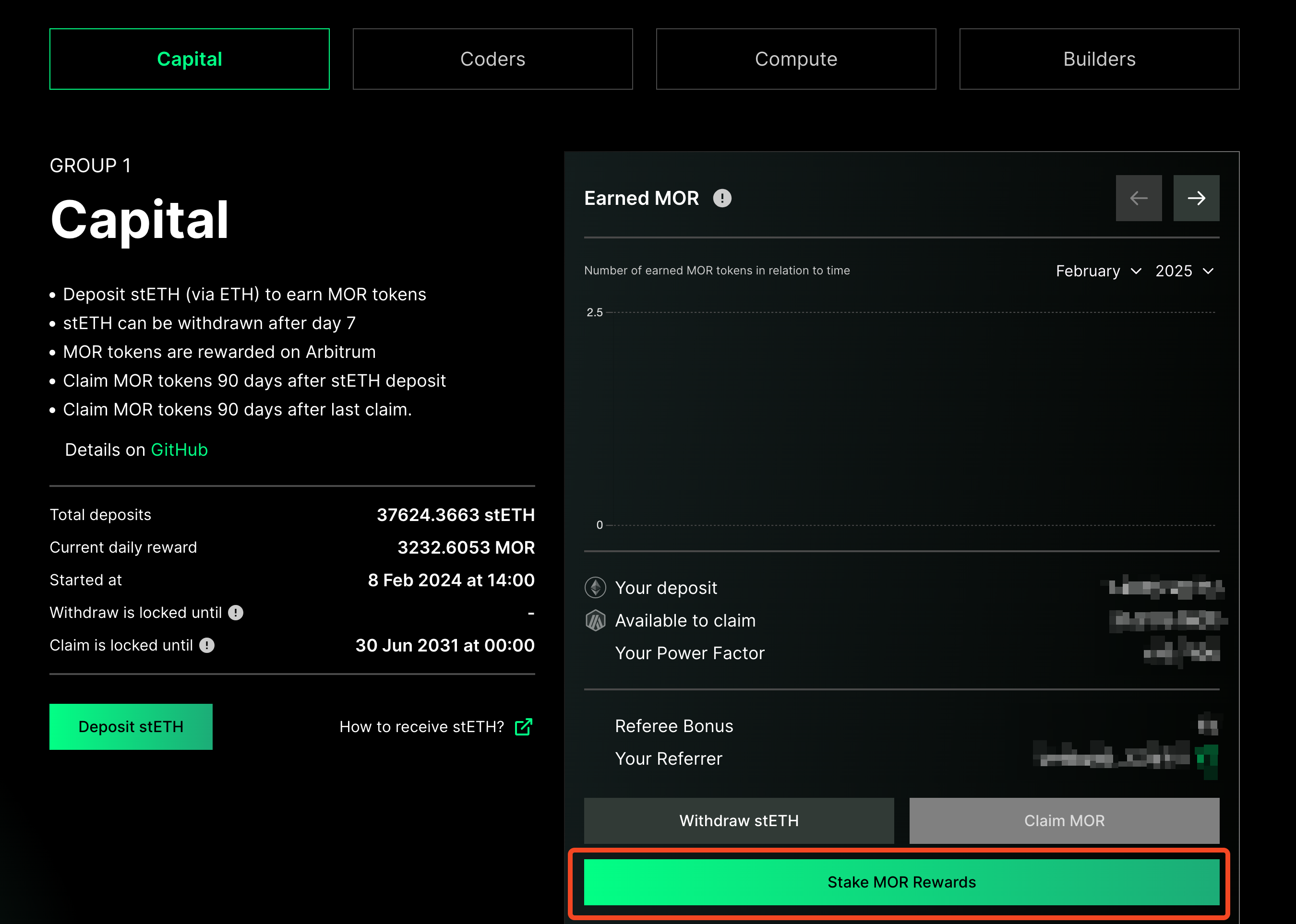Viewport: 1296px width, 924px height.
Task: Click the Withdraw stETH button
Action: click(739, 820)
